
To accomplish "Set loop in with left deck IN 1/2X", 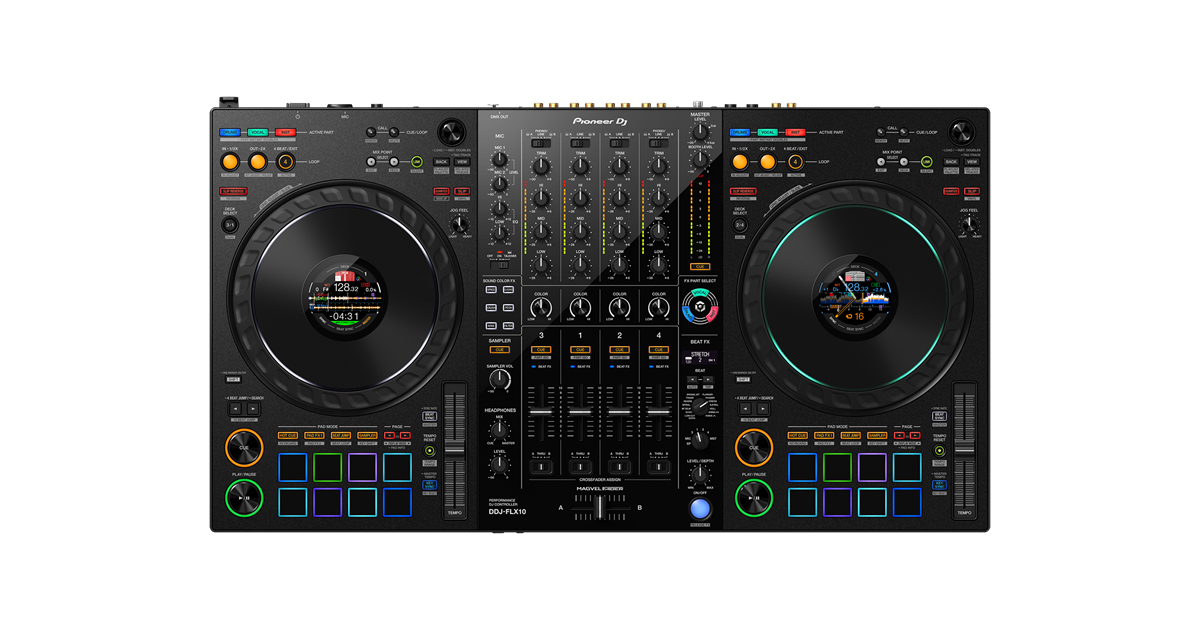I will (230, 162).
